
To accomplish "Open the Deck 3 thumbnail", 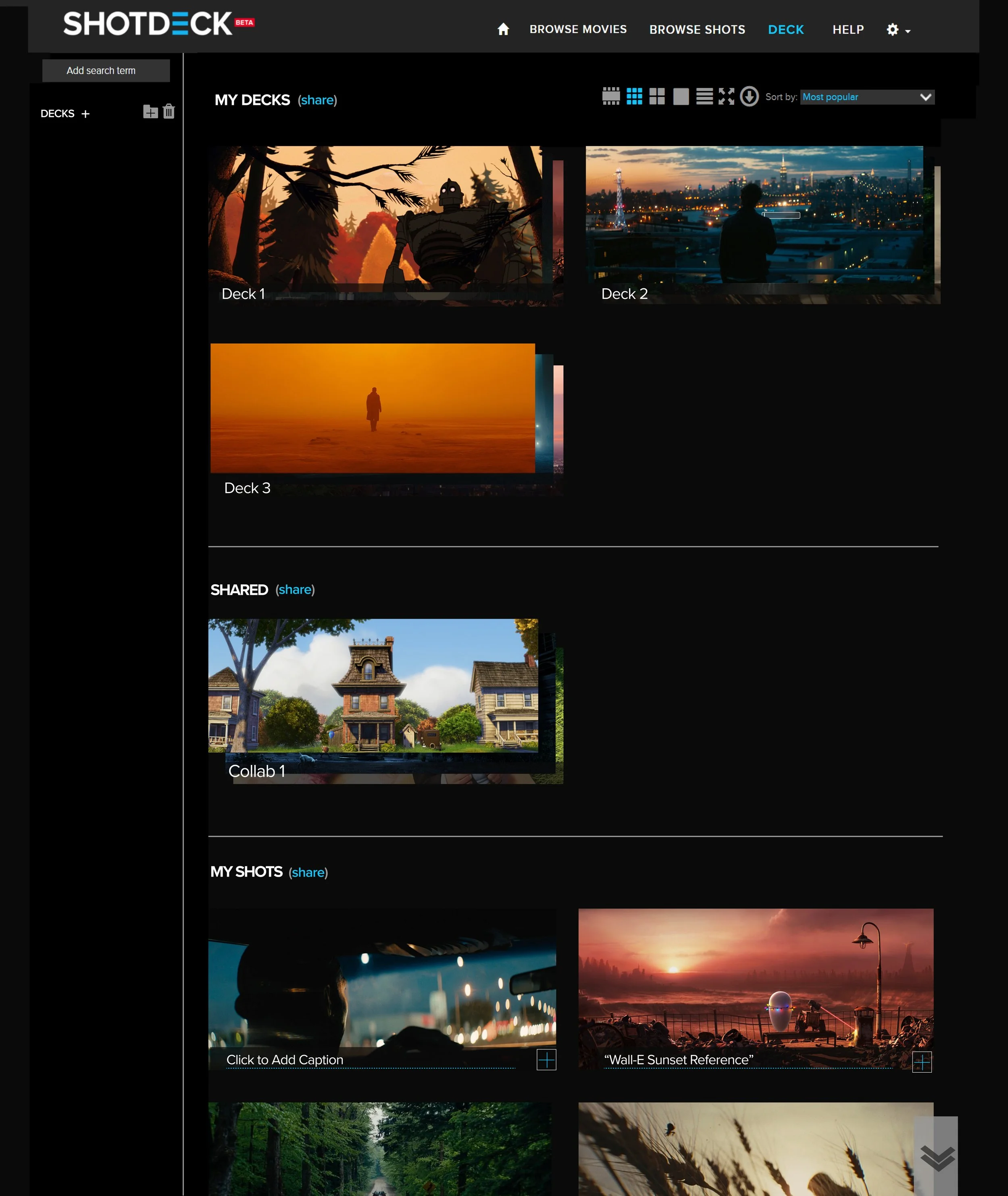I will point(373,408).
